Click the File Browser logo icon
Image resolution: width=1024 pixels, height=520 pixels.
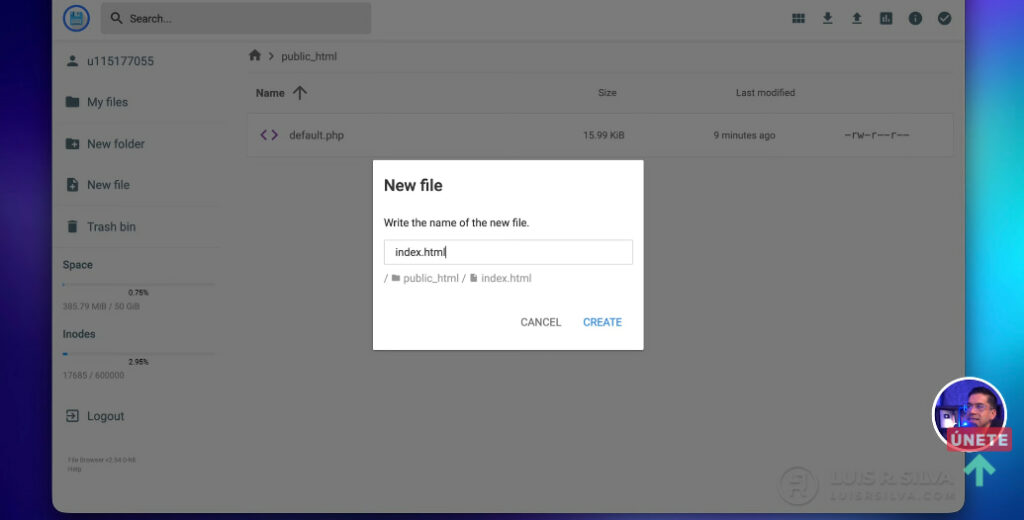coord(76,18)
